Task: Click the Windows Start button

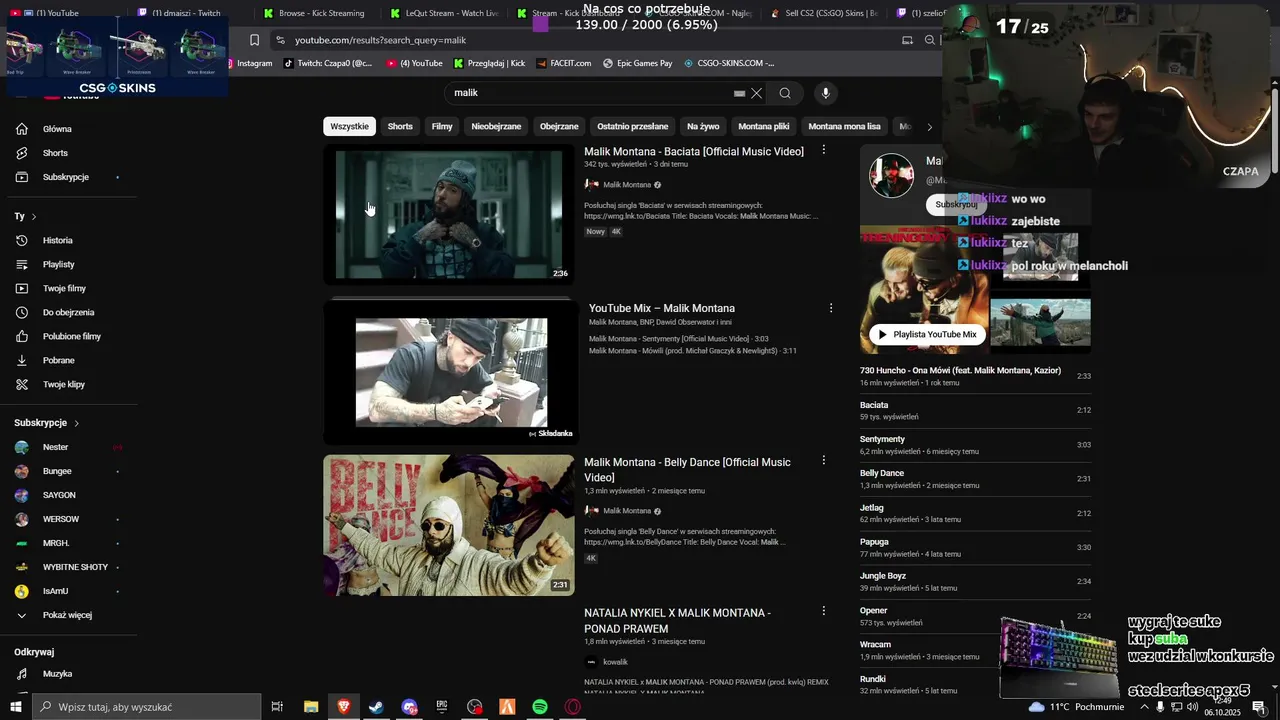Action: (15, 707)
